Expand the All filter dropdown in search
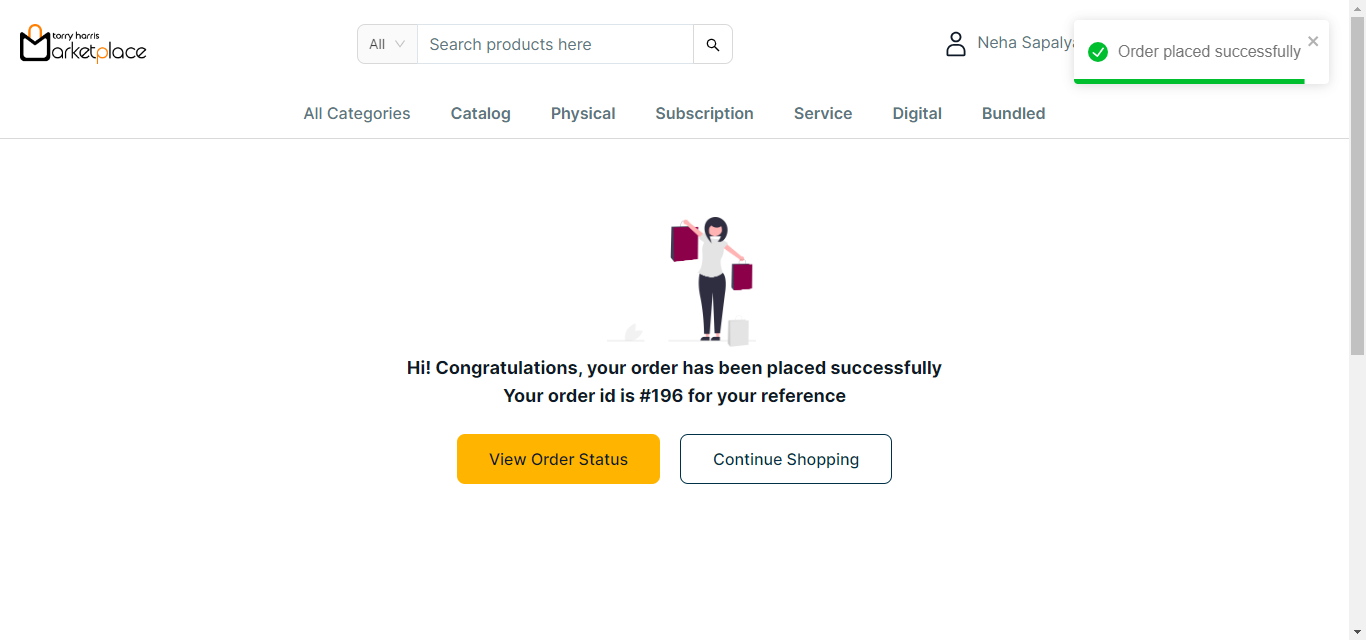This screenshot has height=640, width=1366. pyautogui.click(x=387, y=44)
